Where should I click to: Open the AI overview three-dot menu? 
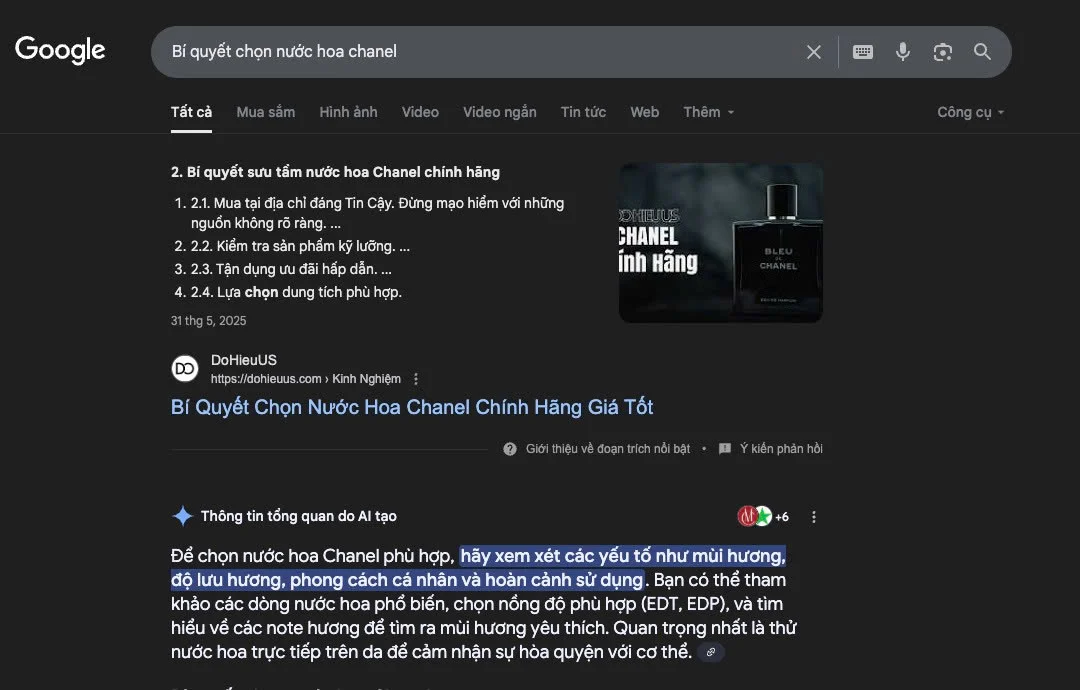(813, 516)
